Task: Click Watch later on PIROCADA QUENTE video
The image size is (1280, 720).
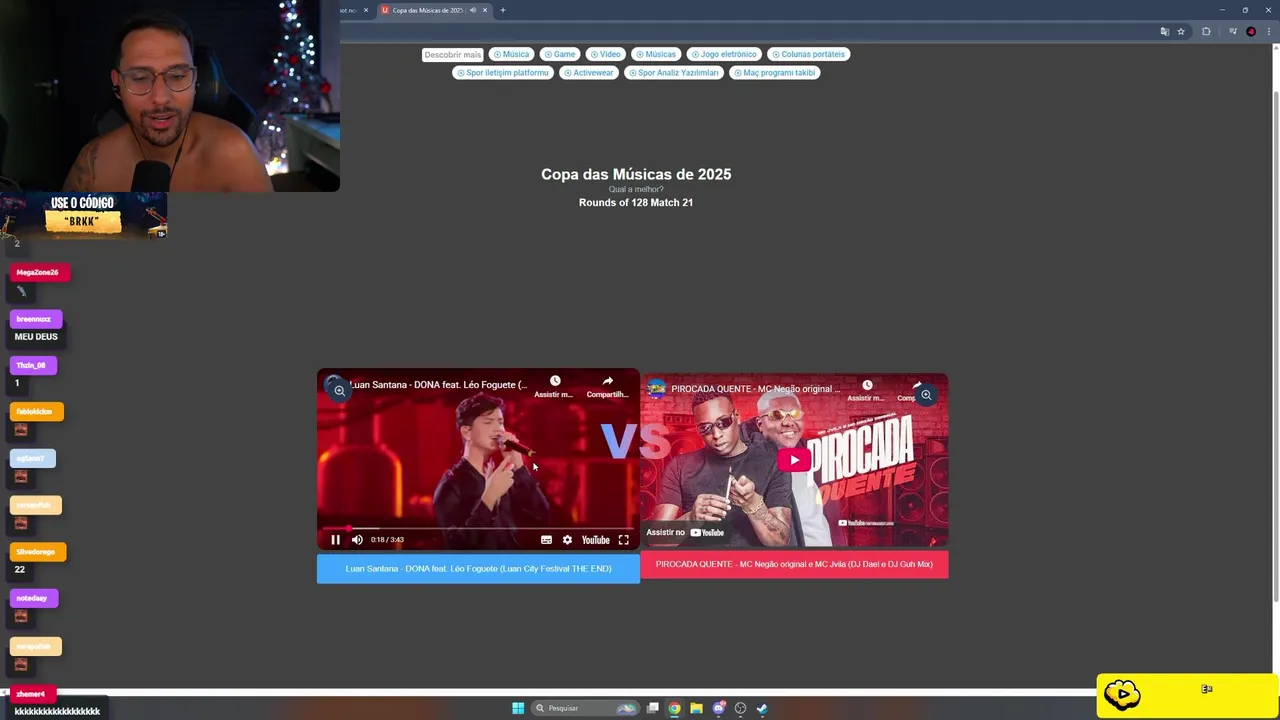Action: coord(867,390)
